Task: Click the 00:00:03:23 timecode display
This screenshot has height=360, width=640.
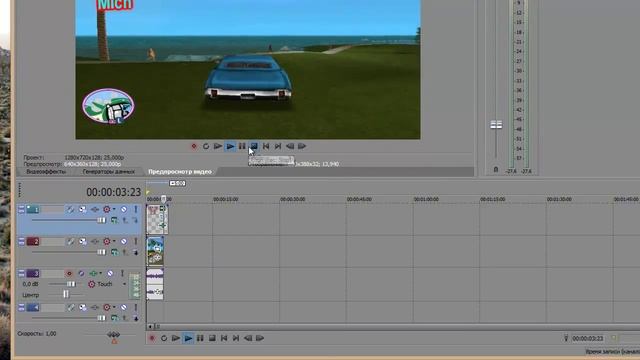Action: click(113, 192)
